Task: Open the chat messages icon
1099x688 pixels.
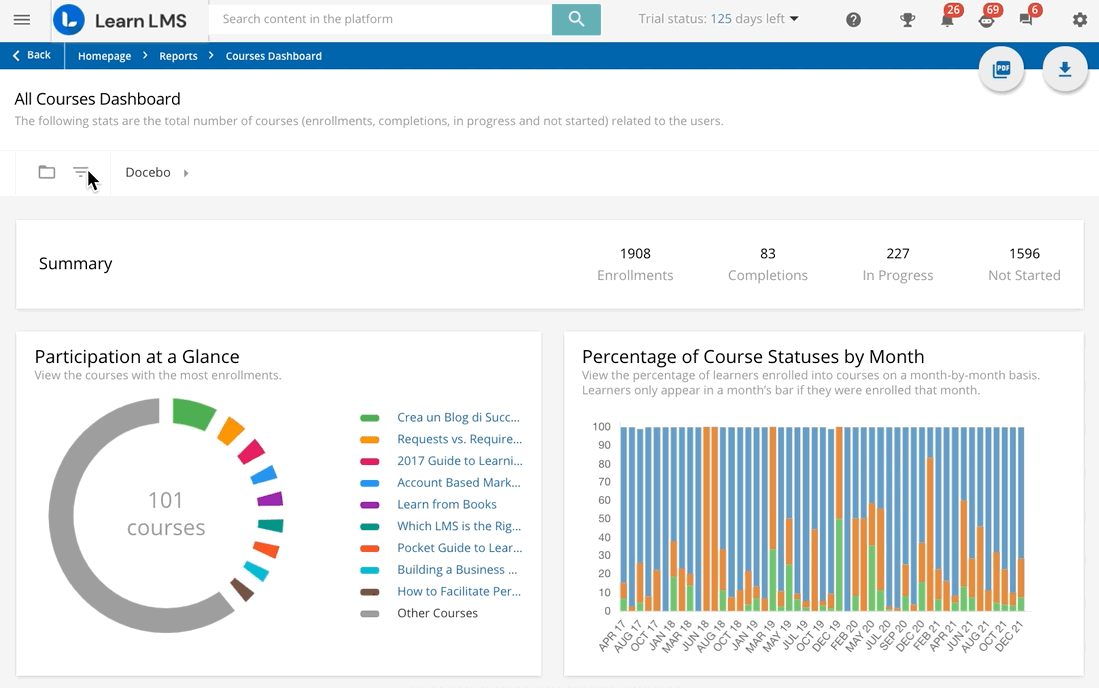Action: coord(1025,20)
